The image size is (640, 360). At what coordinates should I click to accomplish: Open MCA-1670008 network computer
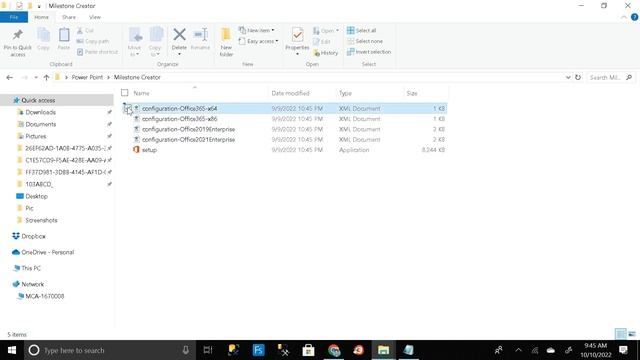44,296
